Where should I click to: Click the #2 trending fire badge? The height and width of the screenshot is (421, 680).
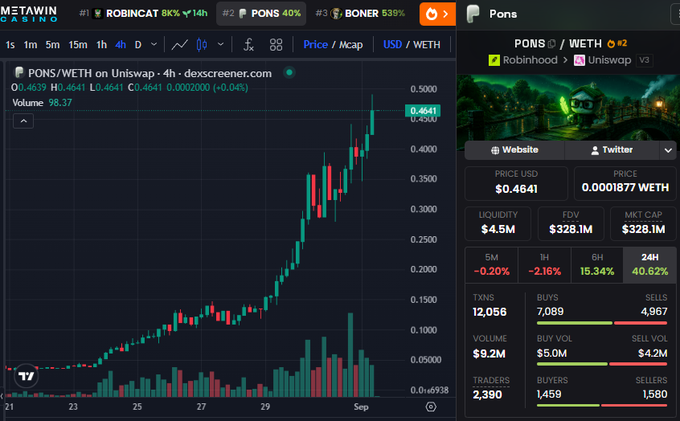coord(617,43)
